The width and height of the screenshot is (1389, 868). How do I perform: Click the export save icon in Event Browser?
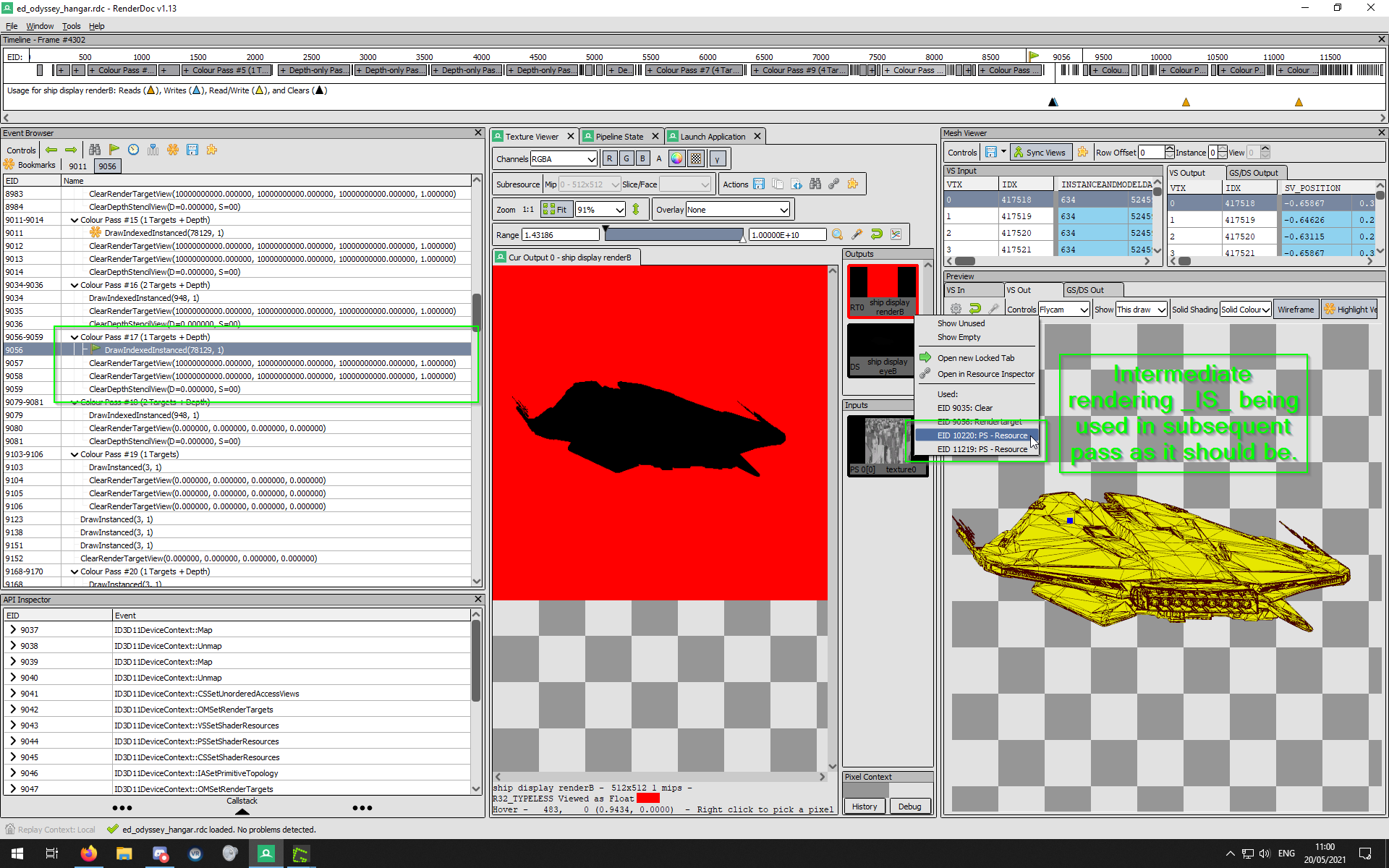click(192, 150)
